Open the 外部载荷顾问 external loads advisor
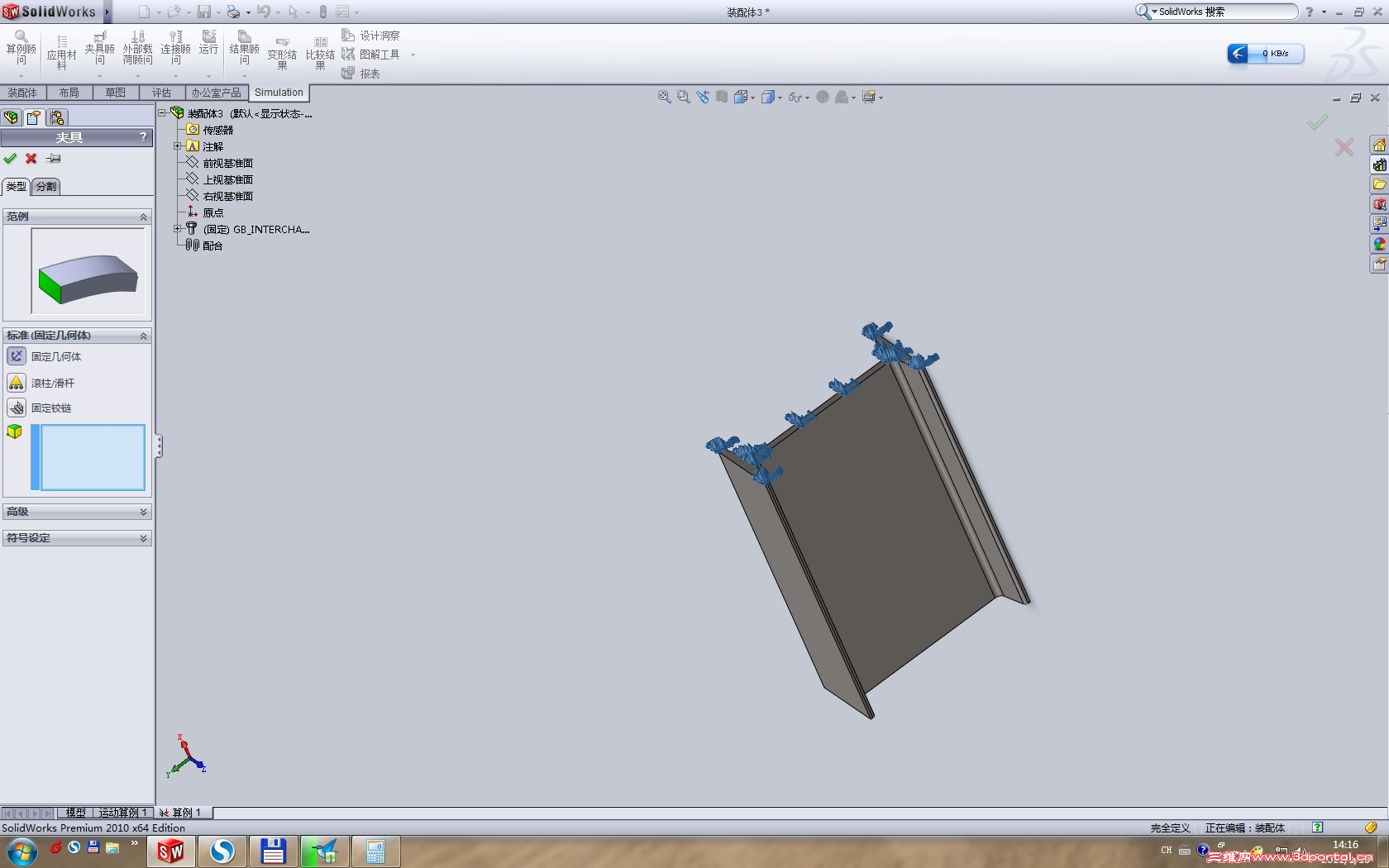Image resolution: width=1389 pixels, height=868 pixels. [137, 49]
